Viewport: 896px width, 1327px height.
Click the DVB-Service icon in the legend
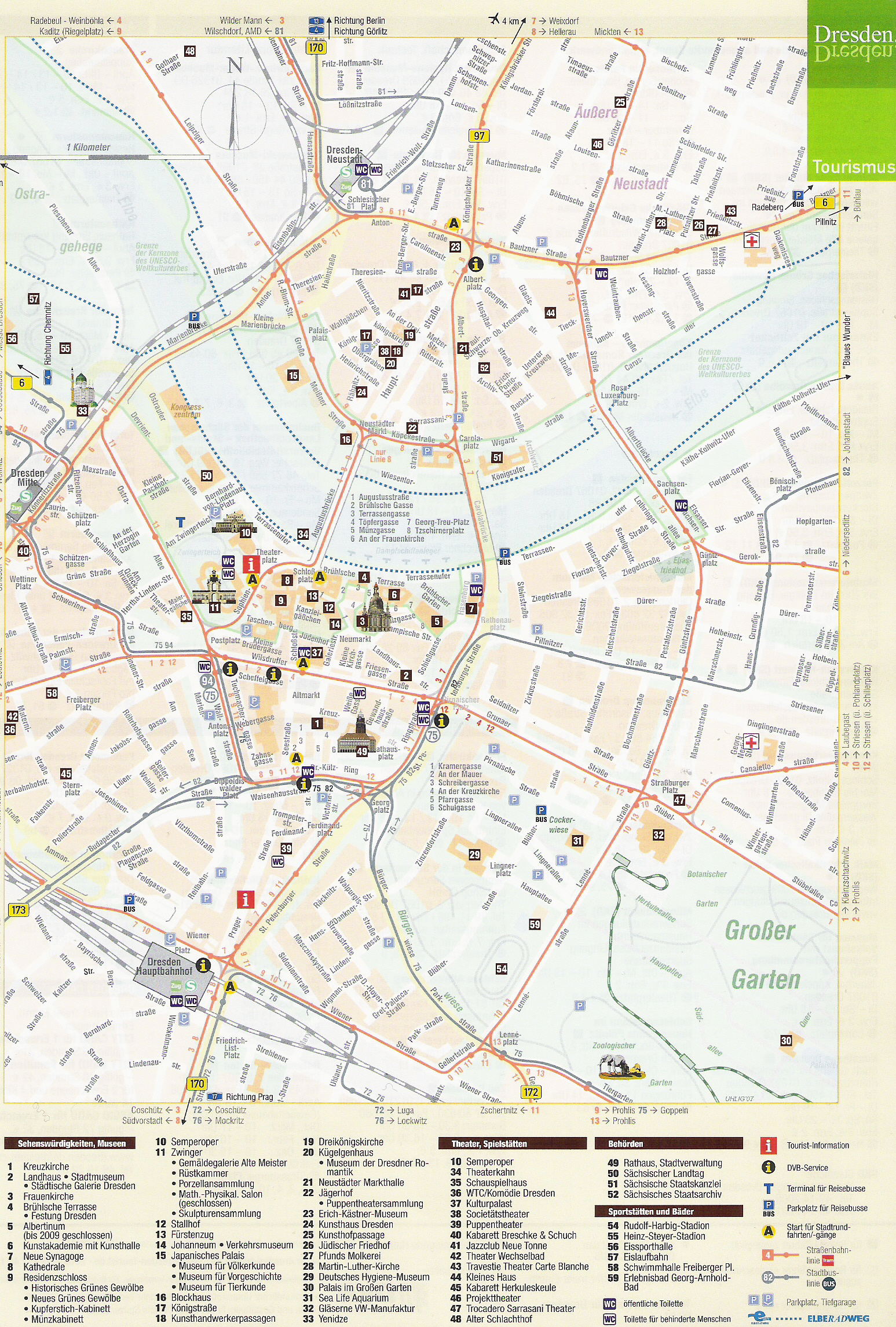point(768,1167)
